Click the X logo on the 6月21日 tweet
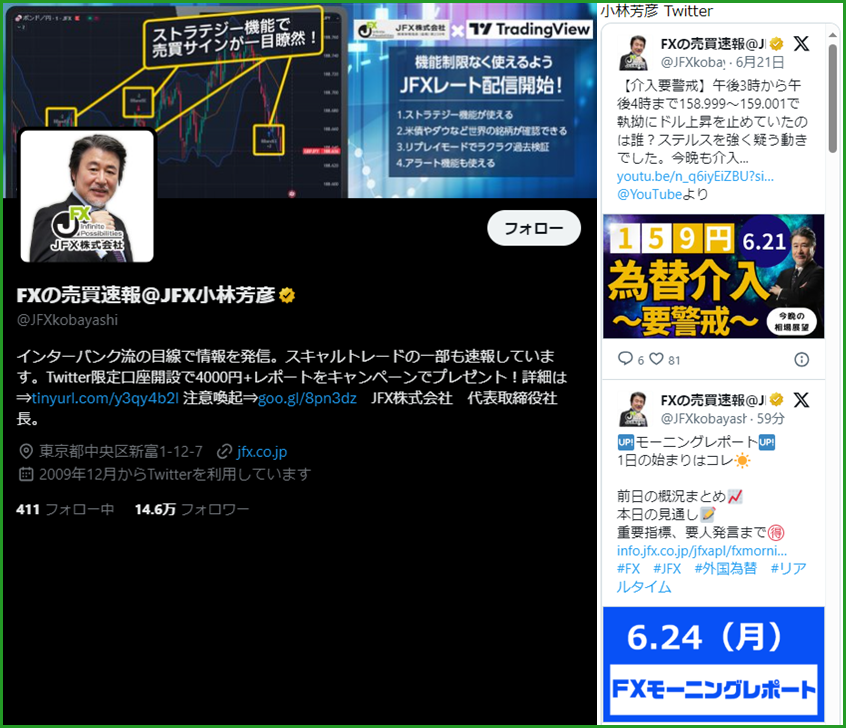Viewport: 846px width, 728px height. [802, 43]
